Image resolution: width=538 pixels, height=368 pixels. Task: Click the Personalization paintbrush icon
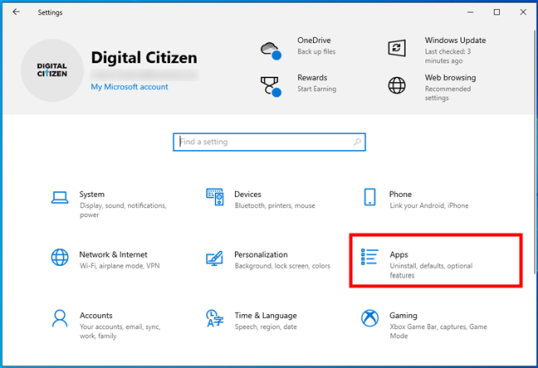click(x=214, y=258)
